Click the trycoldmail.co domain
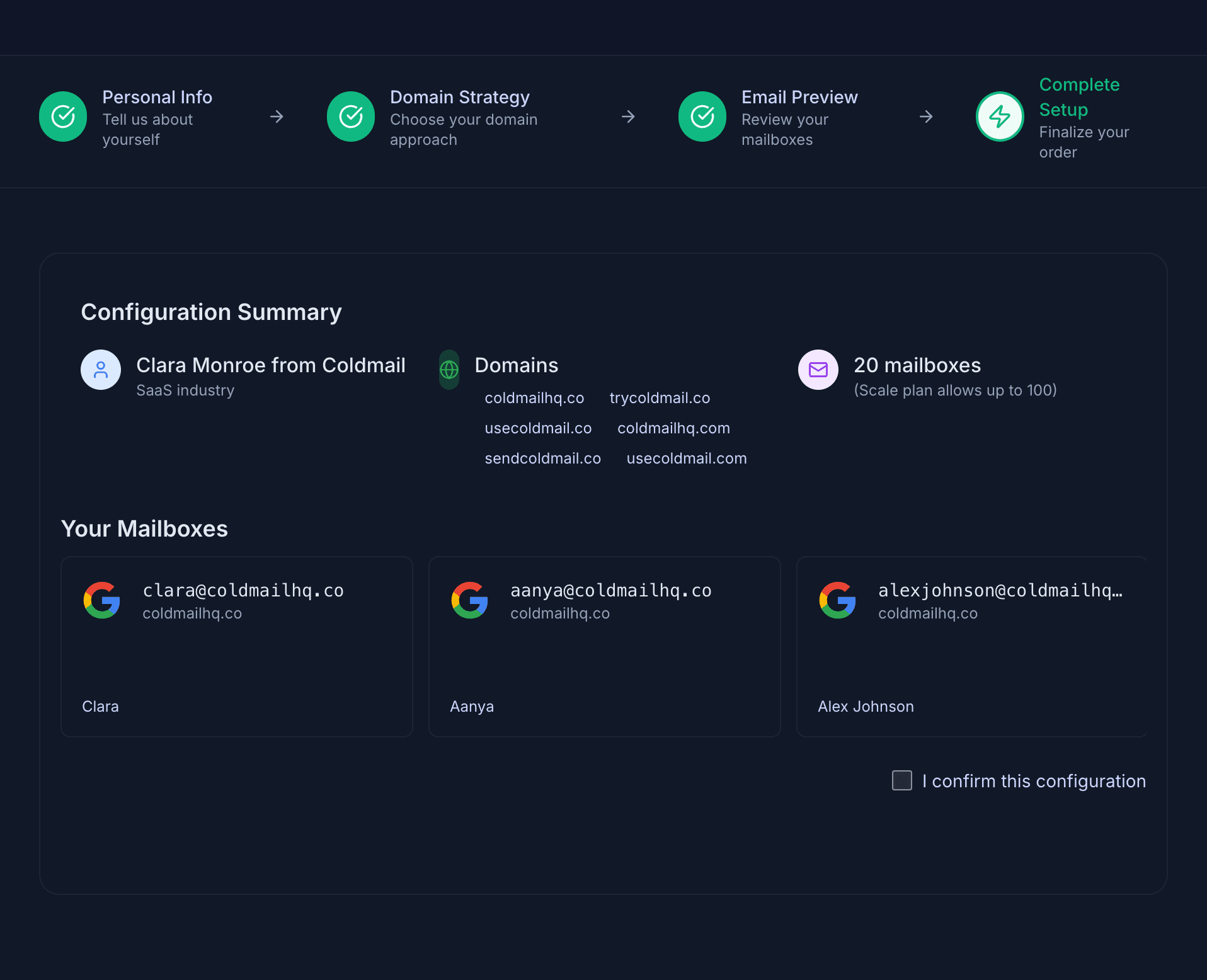Screen dimensions: 1207x980 pos(660,398)
